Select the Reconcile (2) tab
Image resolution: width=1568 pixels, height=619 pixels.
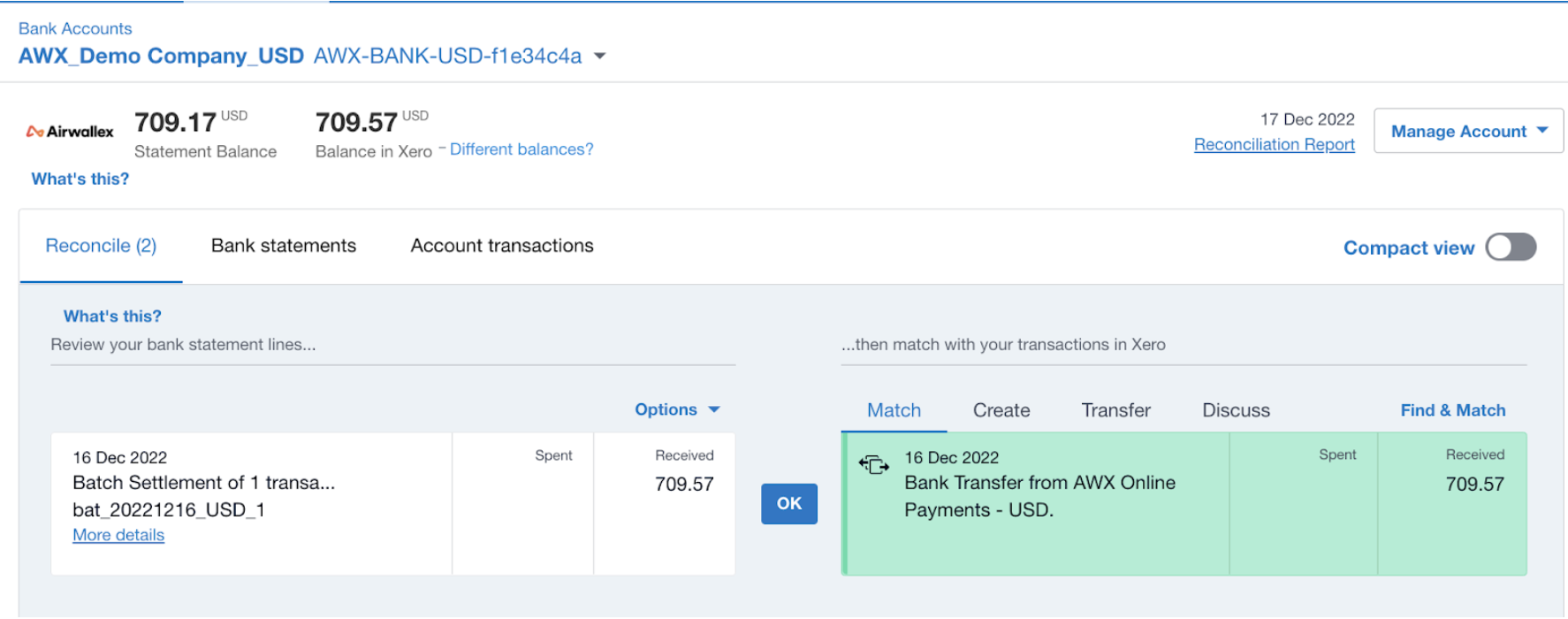101,246
